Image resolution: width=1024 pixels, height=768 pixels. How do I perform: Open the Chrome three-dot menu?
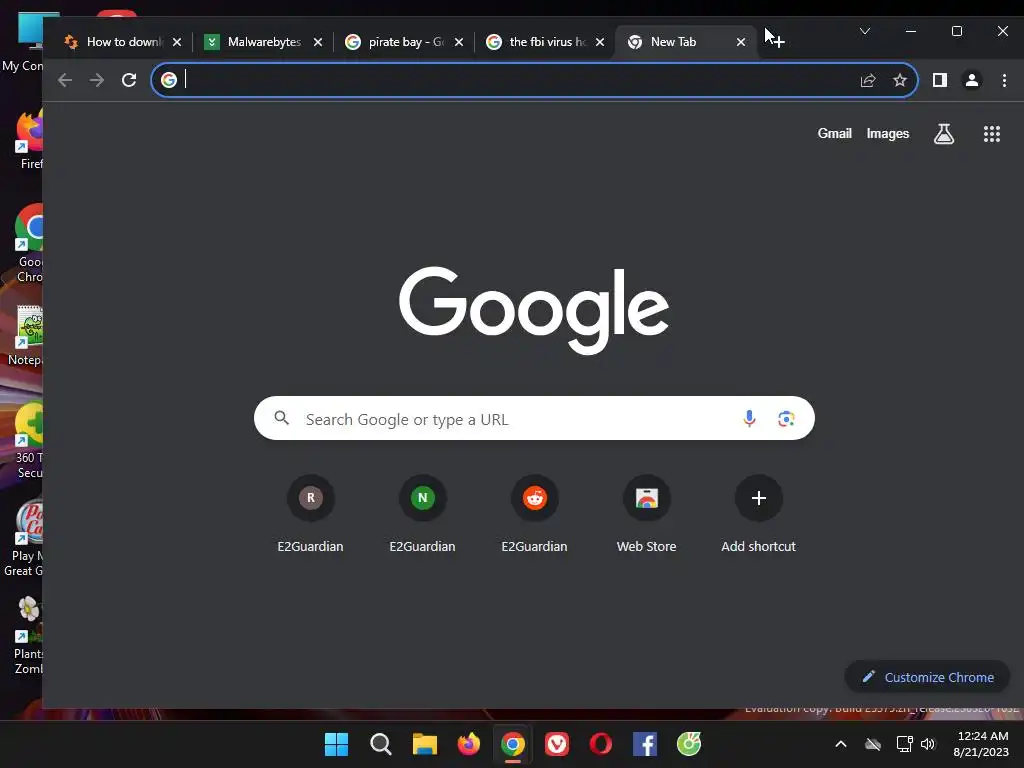pyautogui.click(x=1004, y=80)
